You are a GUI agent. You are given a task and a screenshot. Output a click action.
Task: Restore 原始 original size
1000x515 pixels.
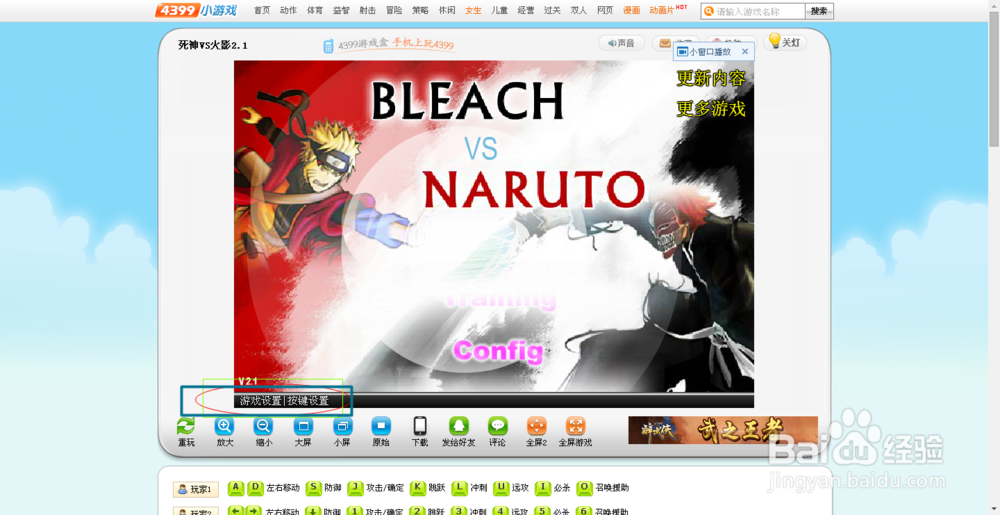click(x=381, y=426)
